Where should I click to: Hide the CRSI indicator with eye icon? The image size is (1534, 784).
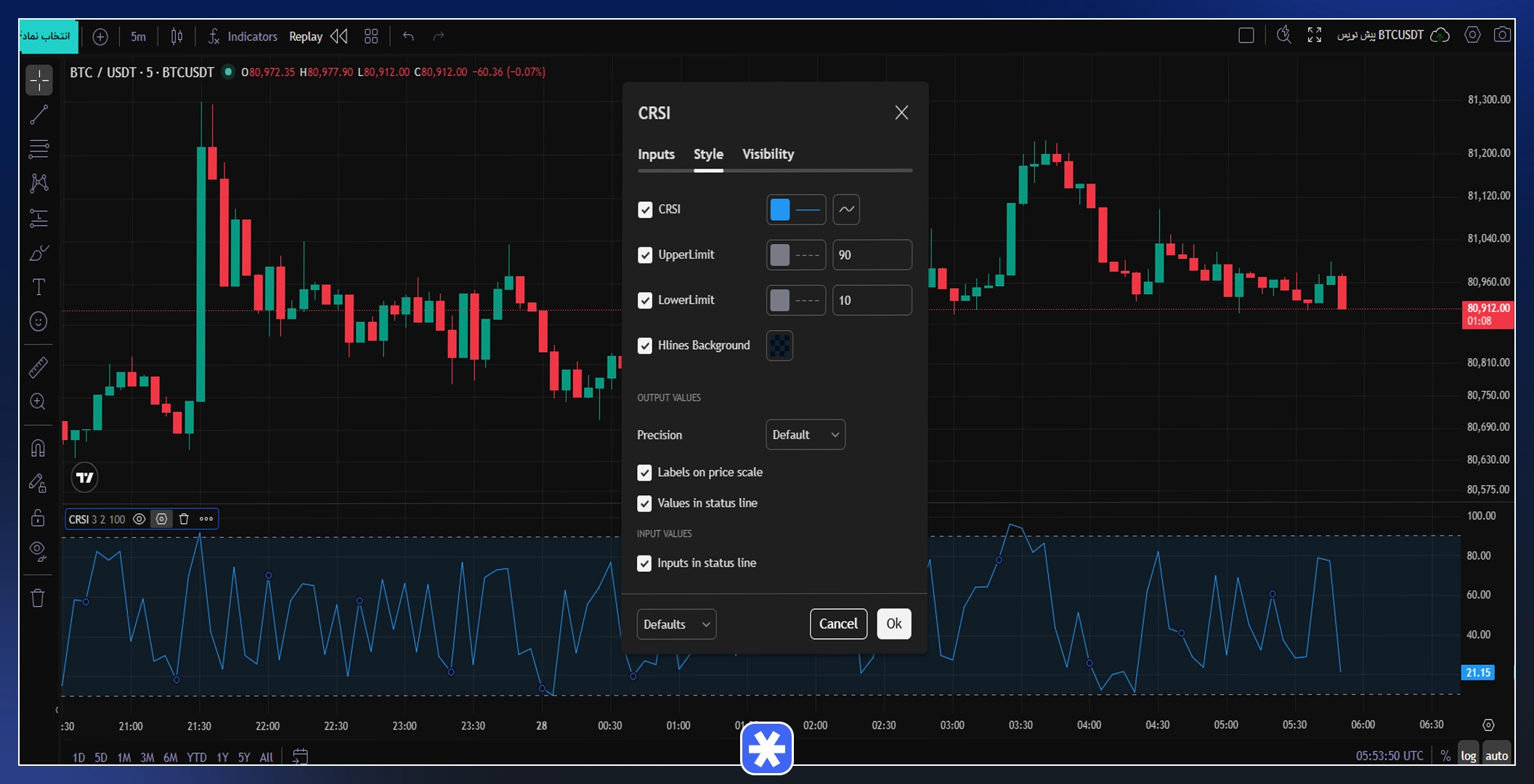[139, 519]
